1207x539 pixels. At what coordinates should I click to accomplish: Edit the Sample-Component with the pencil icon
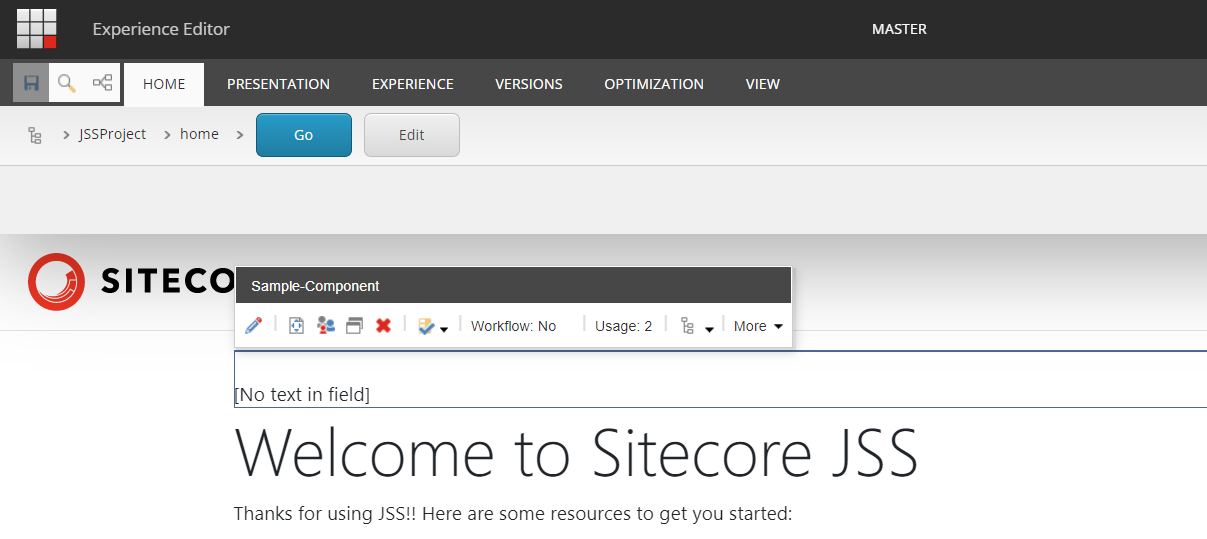(x=254, y=326)
